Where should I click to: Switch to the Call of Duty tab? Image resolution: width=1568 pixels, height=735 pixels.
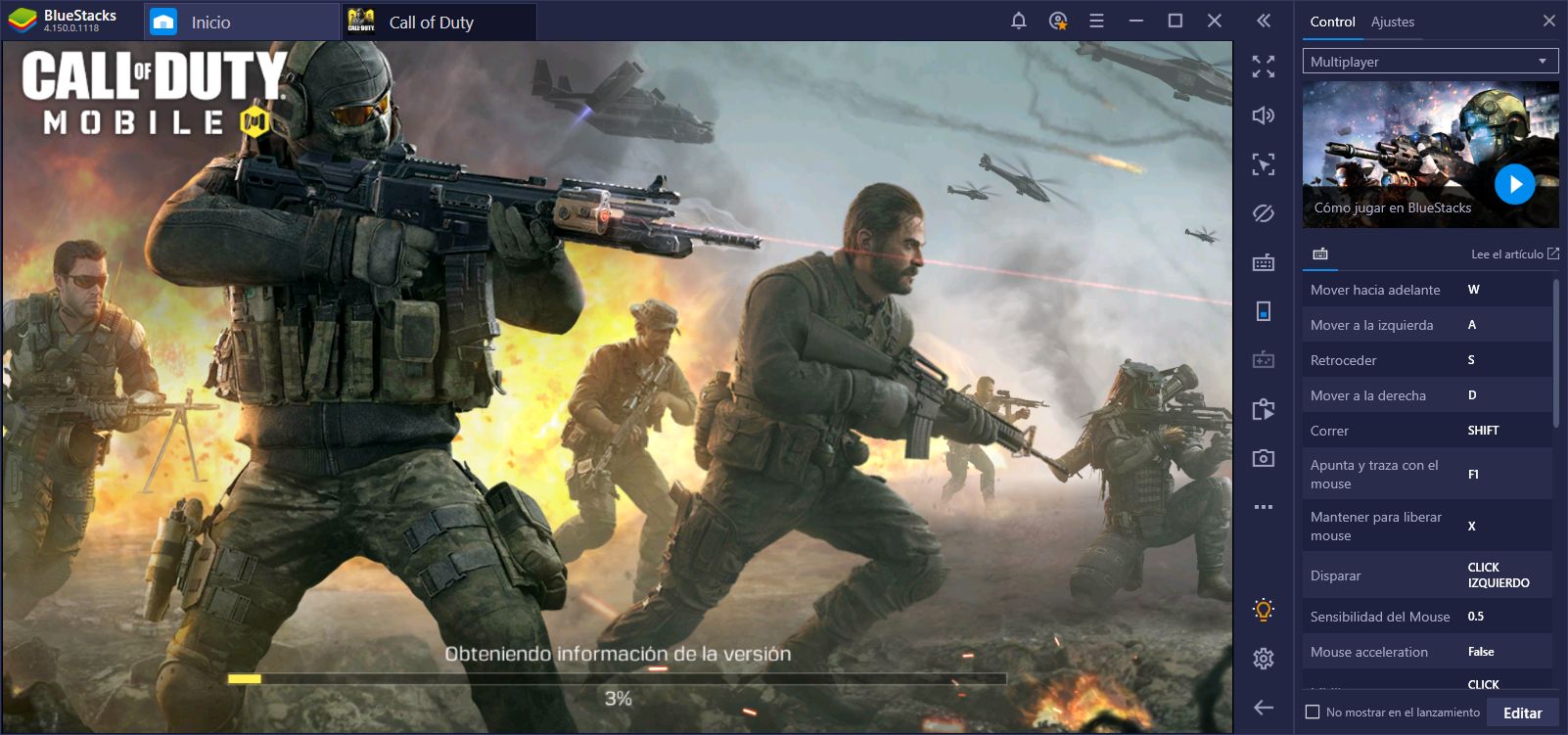[x=438, y=22]
